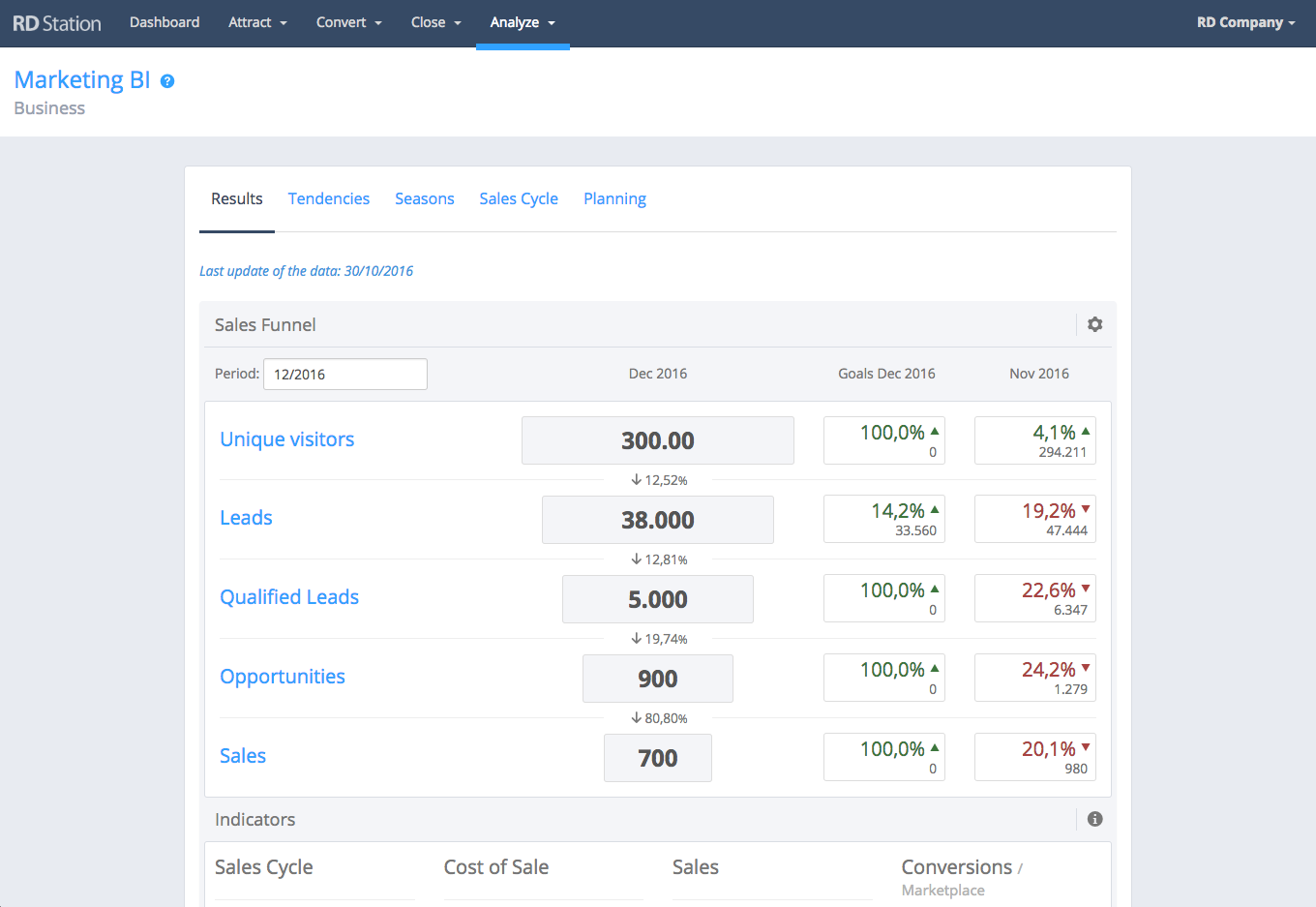Click the Period date input field

click(x=345, y=375)
